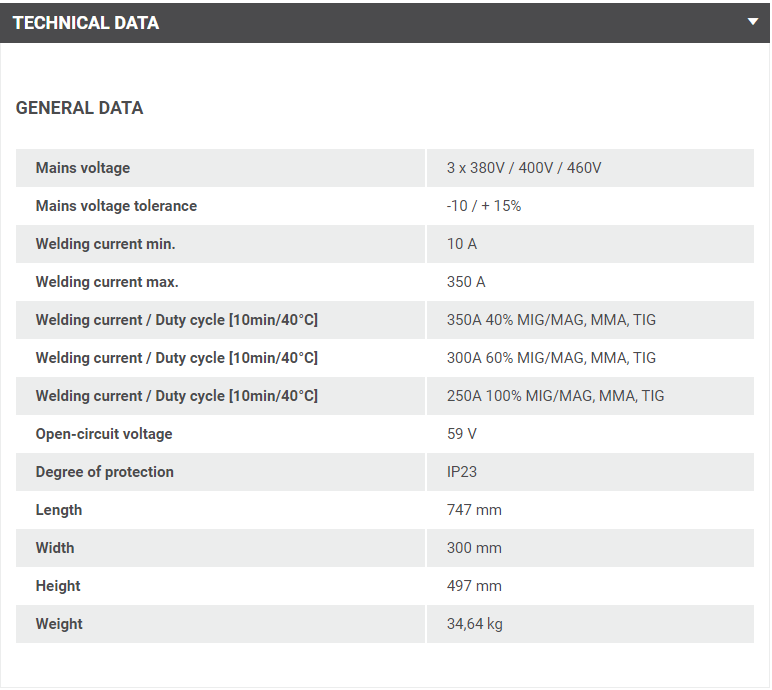Click the Welding current max. label

[x=107, y=282]
